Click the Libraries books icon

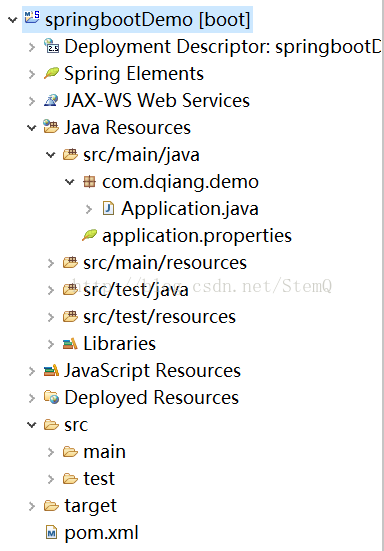(70, 343)
